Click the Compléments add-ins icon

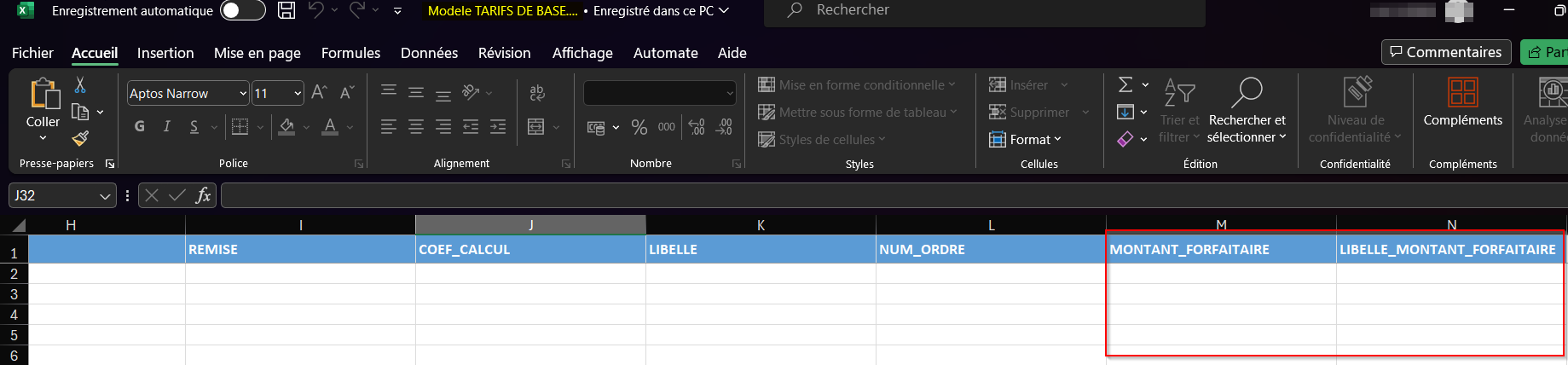click(x=1462, y=91)
